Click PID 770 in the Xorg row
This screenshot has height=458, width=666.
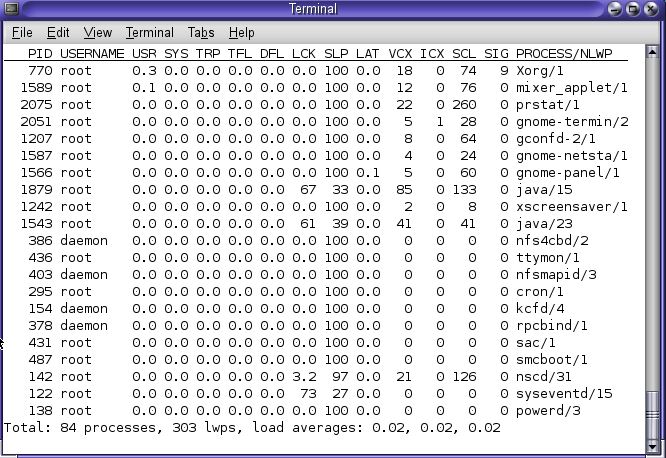[x=40, y=71]
